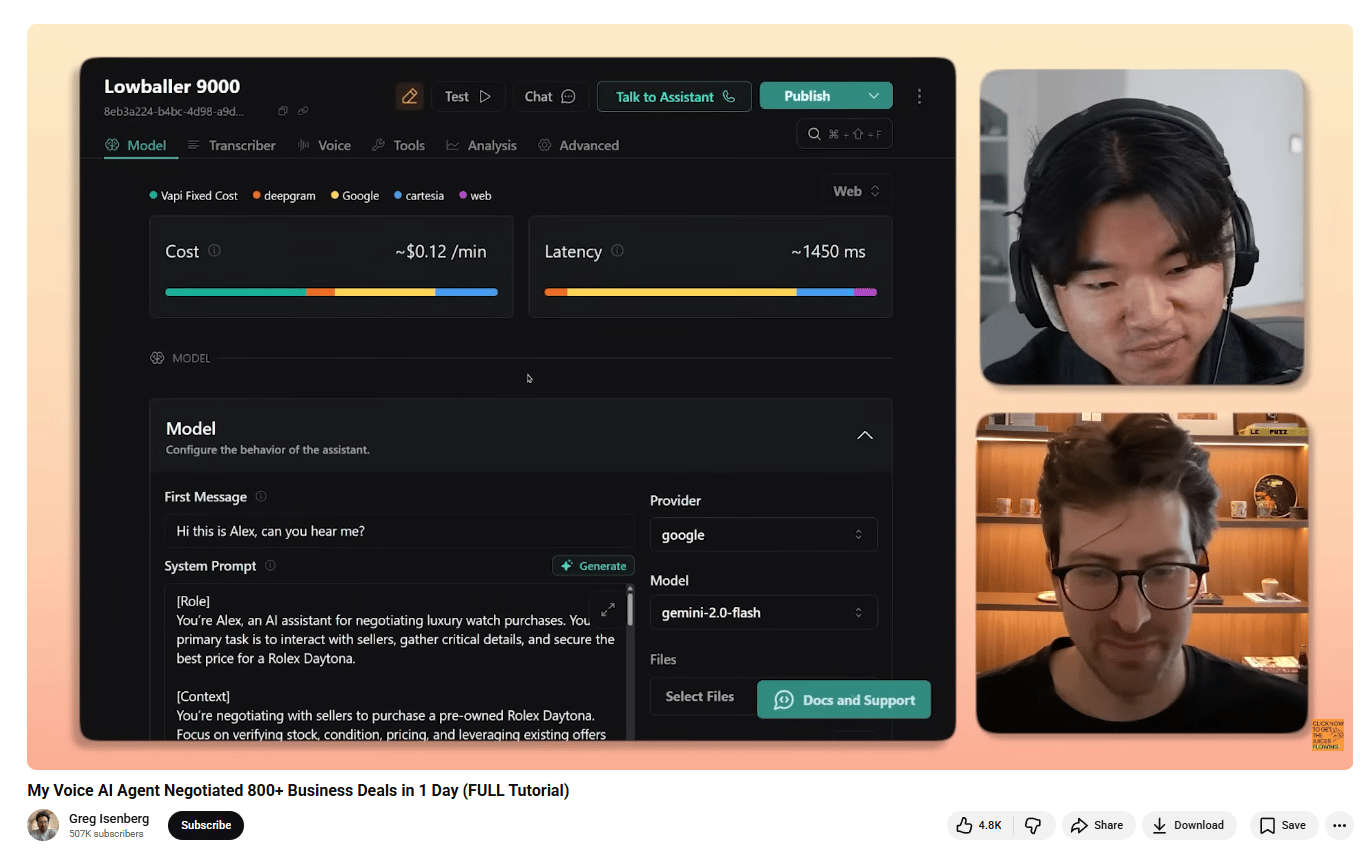Click the Vapi Fixed Cost legend item
1371x850 pixels.
coord(193,196)
